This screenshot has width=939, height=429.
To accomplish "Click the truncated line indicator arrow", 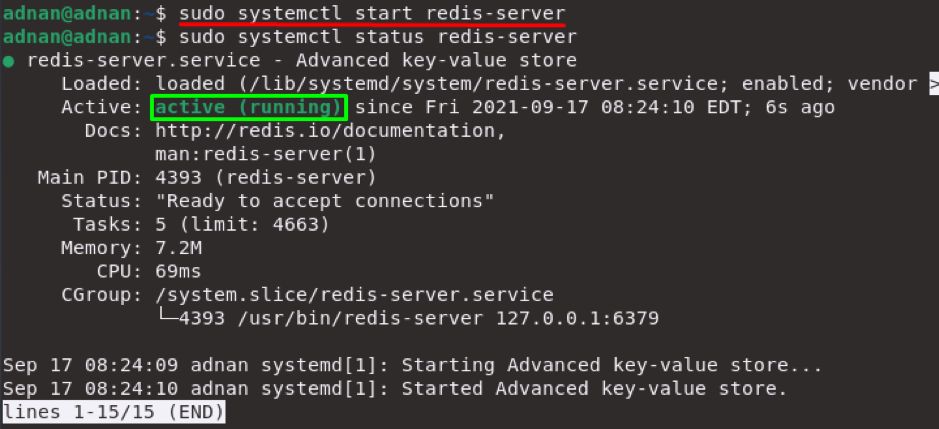I will click(x=934, y=84).
